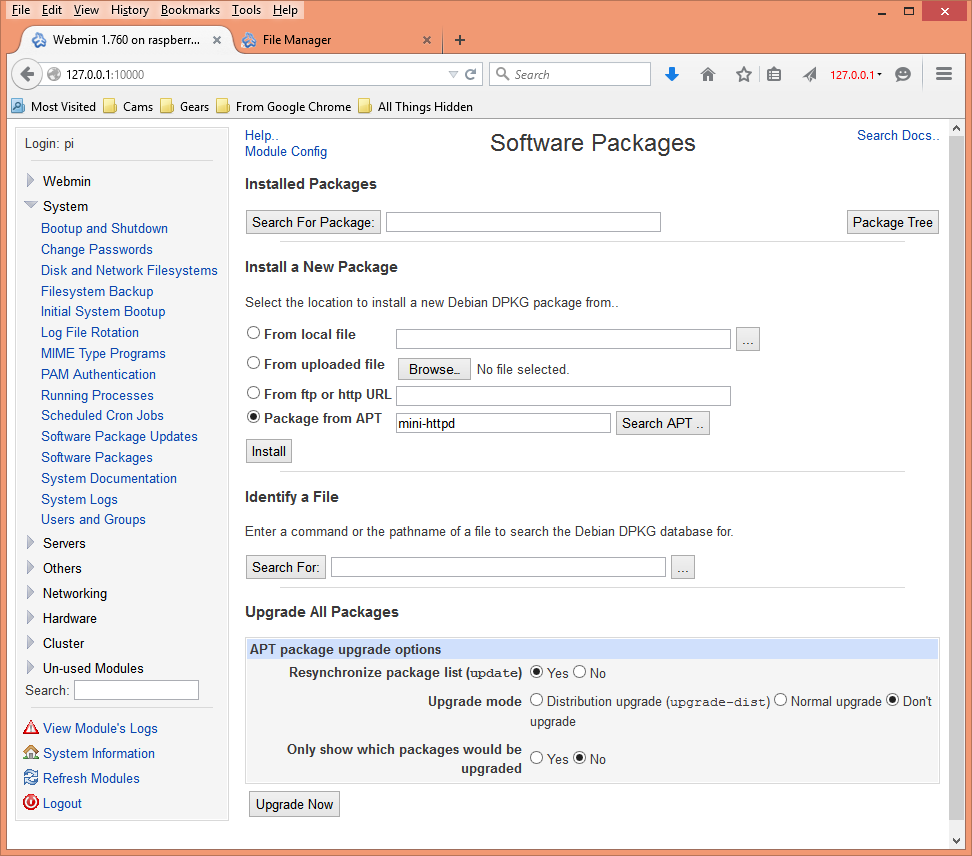Select the From local file radio button
This screenshot has height=856, width=972.
coord(254,333)
